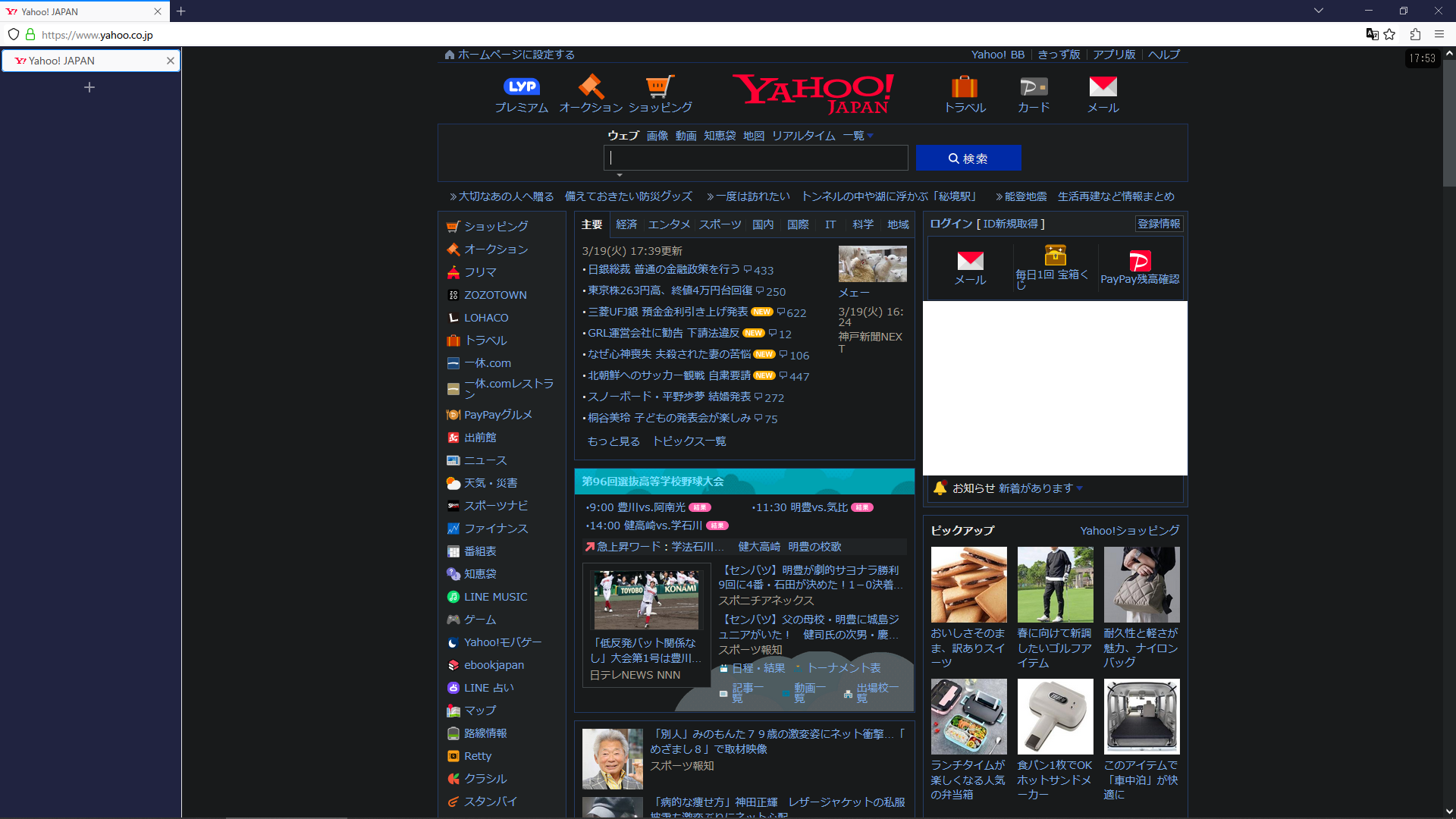Expand the 一覧 search category dropdown
The image size is (1456, 819).
pos(858,136)
